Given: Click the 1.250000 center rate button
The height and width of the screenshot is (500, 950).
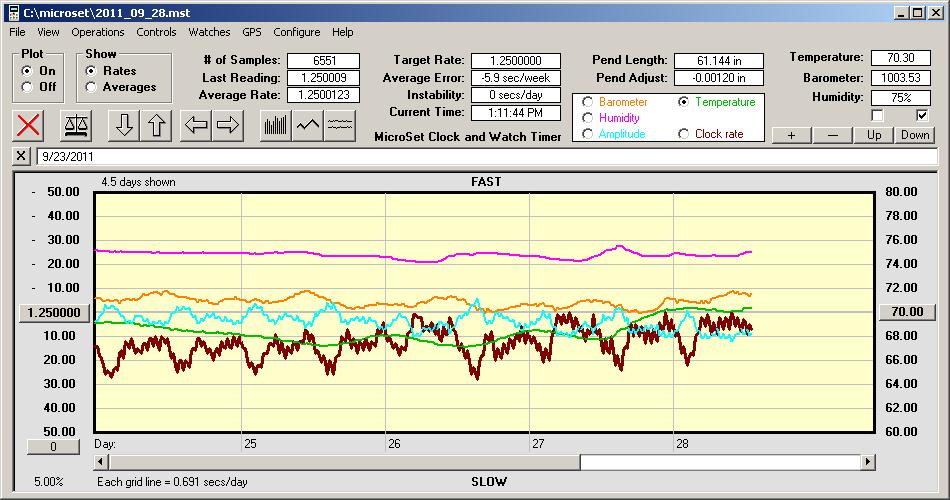Looking at the screenshot, I should tap(54, 313).
